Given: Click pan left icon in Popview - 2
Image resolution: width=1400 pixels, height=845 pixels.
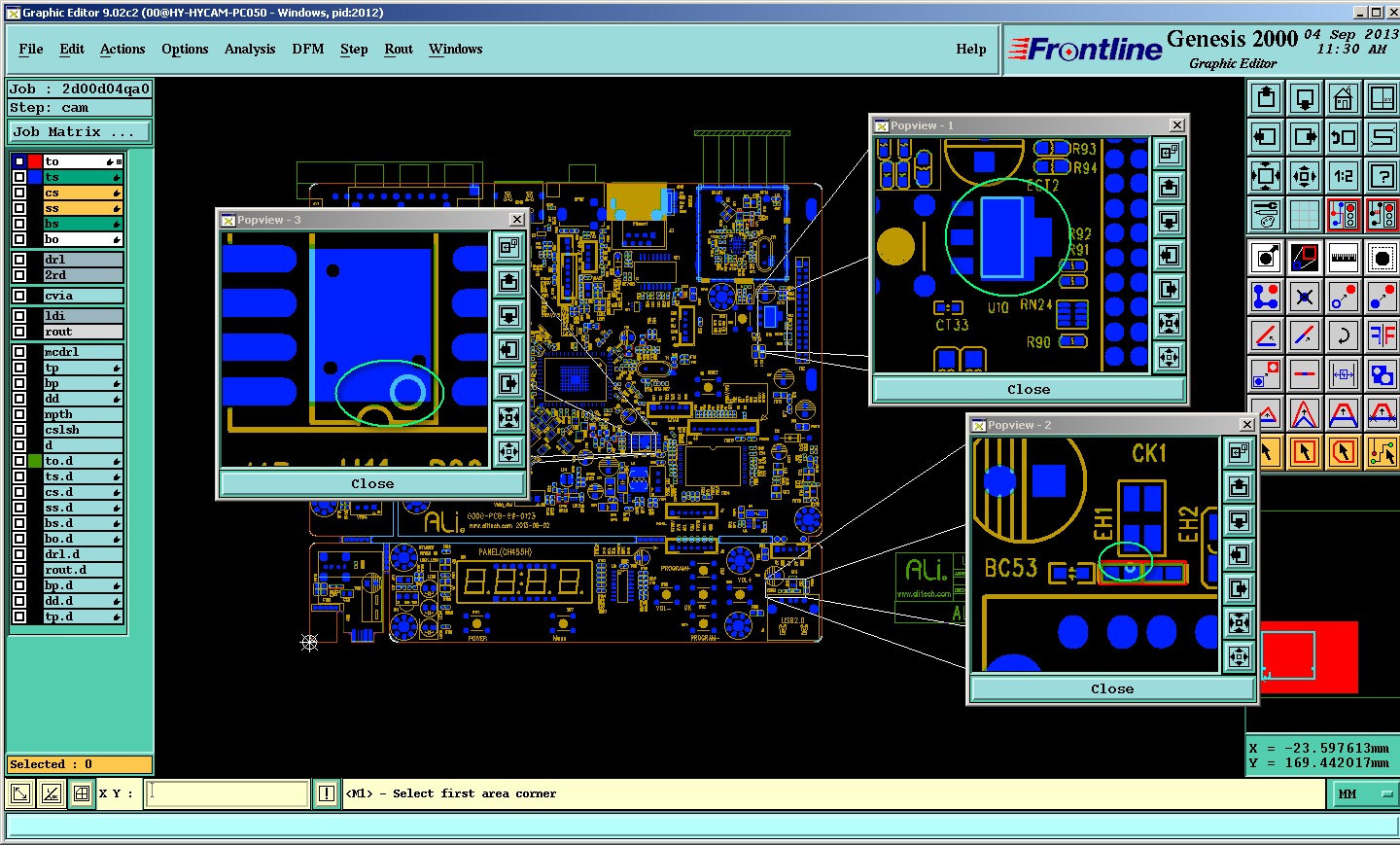Looking at the screenshot, I should coord(1240,554).
